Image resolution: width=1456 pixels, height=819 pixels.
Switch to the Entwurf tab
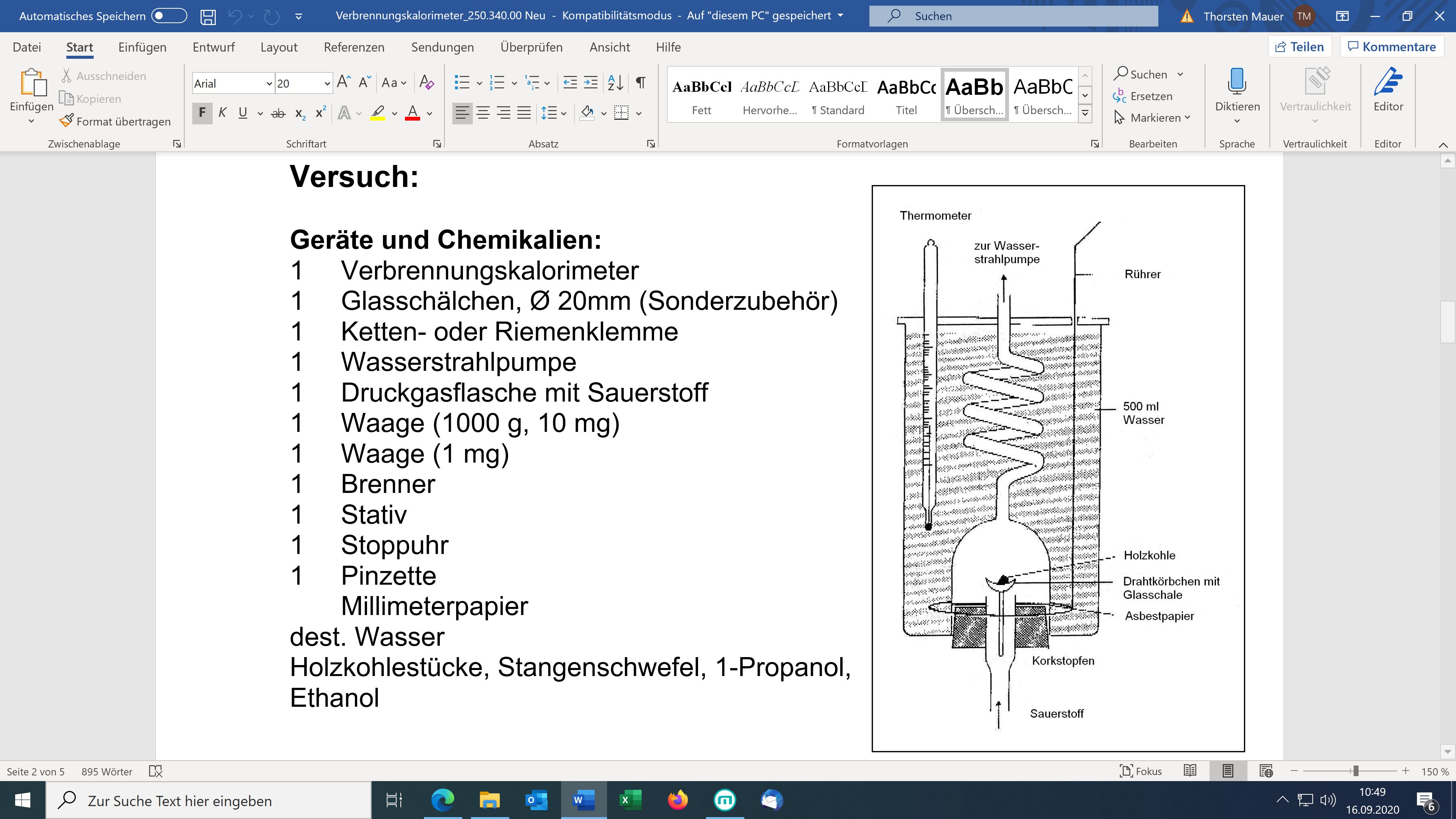click(x=213, y=47)
